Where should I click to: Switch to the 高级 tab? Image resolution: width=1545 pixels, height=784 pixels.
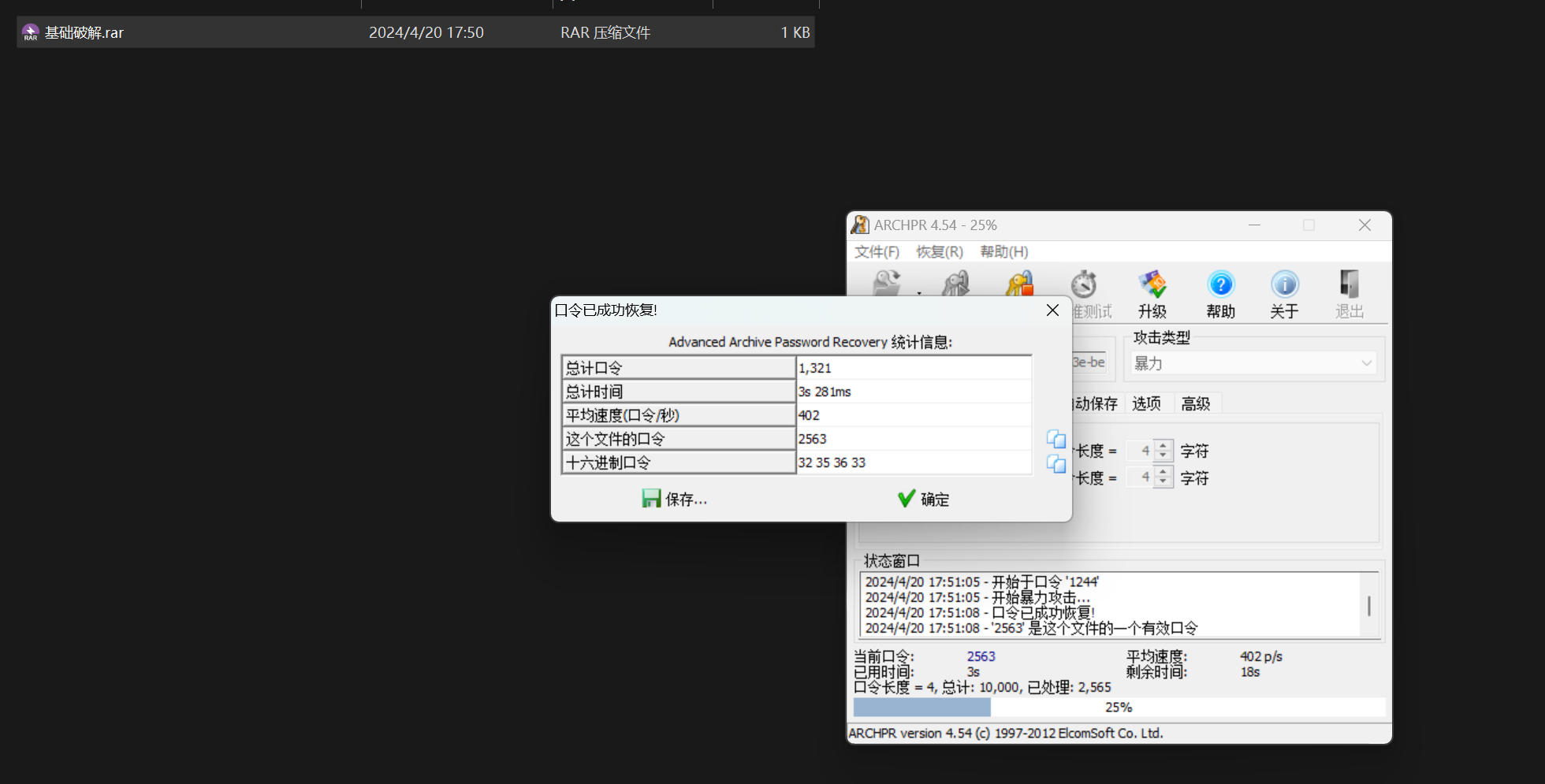pos(1196,403)
